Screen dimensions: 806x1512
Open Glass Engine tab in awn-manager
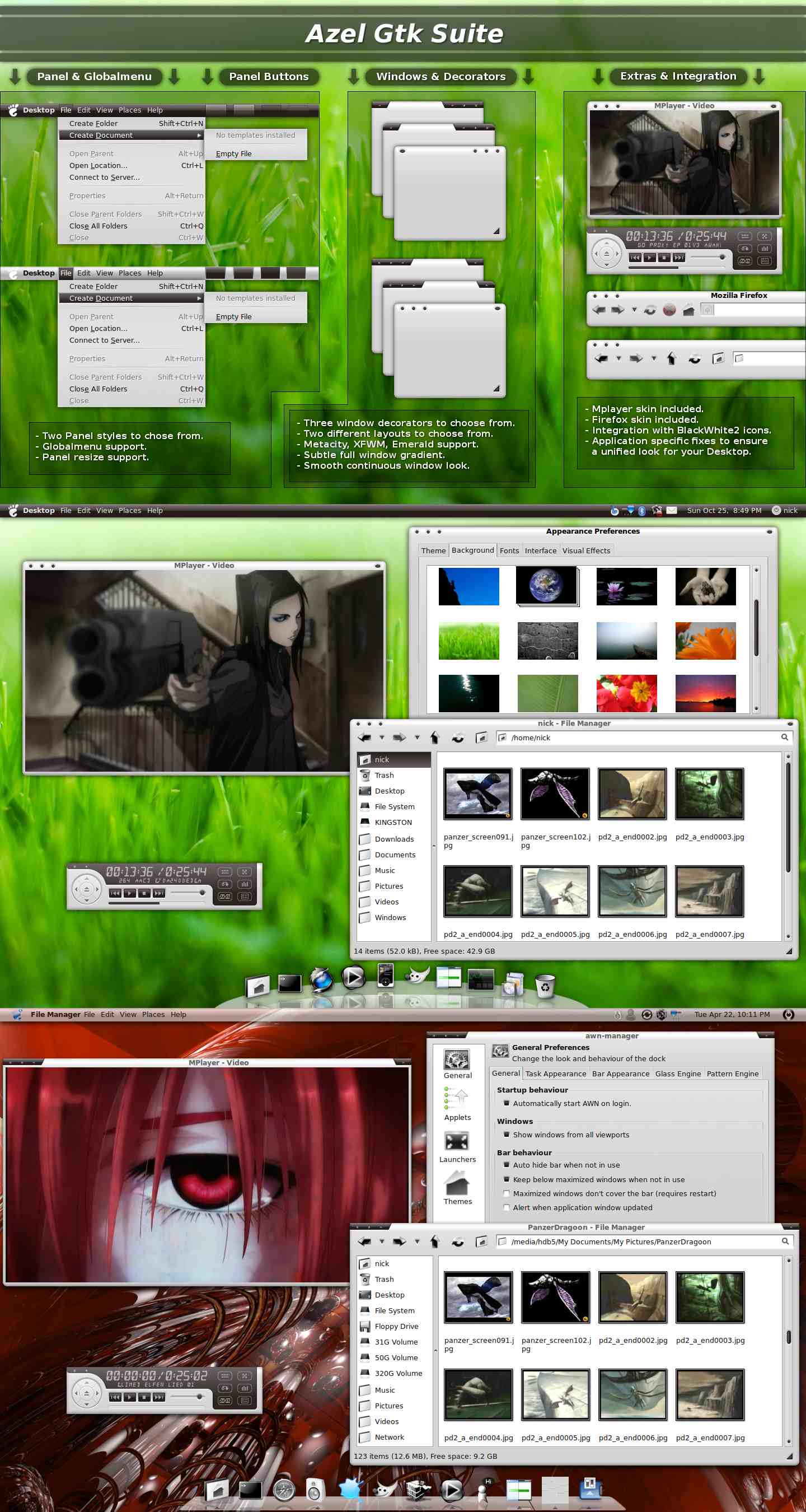point(677,1074)
